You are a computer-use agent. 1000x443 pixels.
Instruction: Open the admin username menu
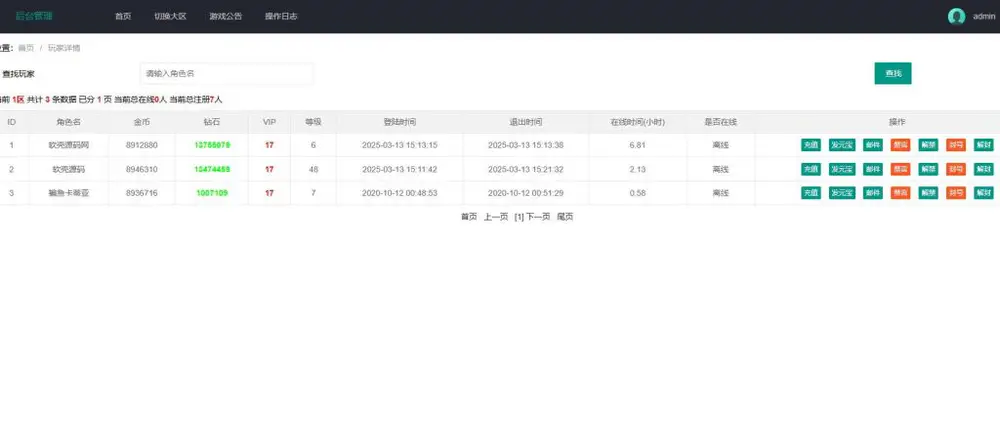984,17
